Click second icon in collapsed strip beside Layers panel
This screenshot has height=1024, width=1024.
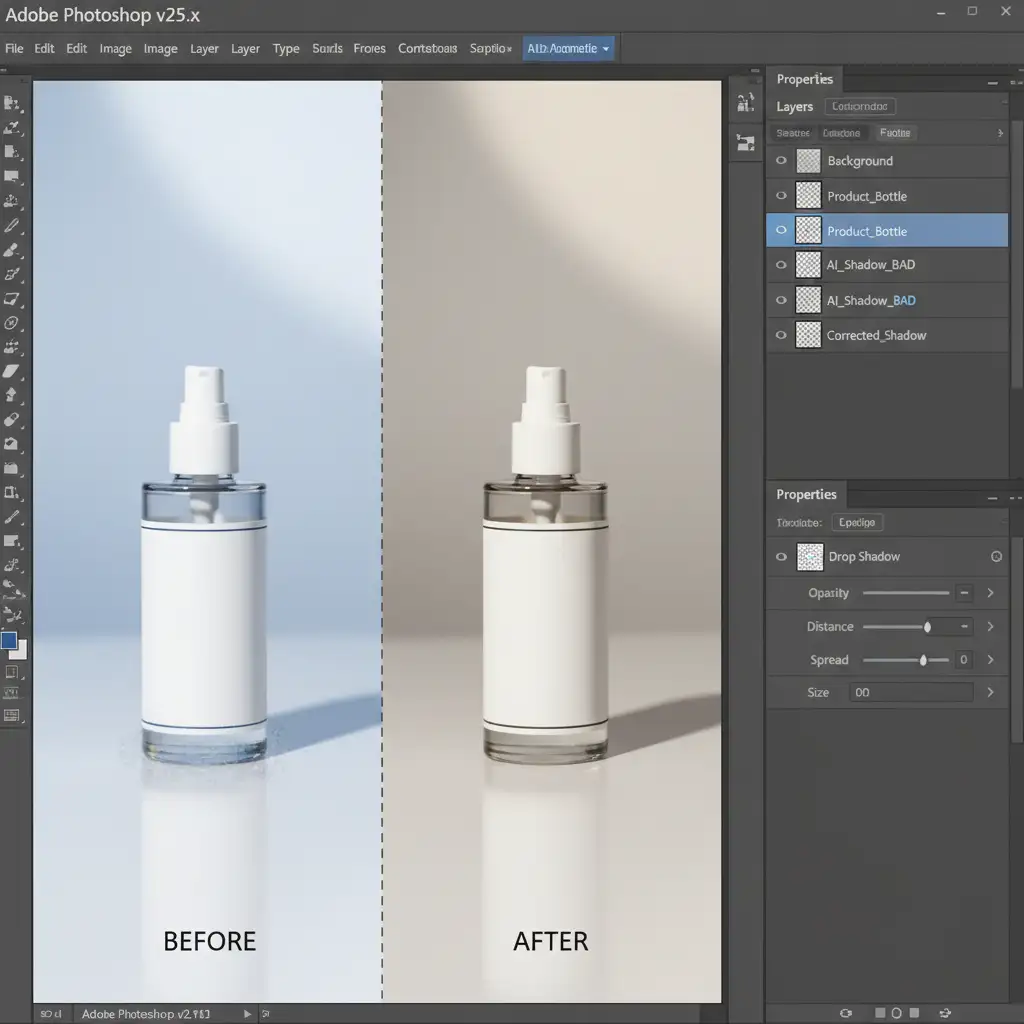(x=745, y=142)
